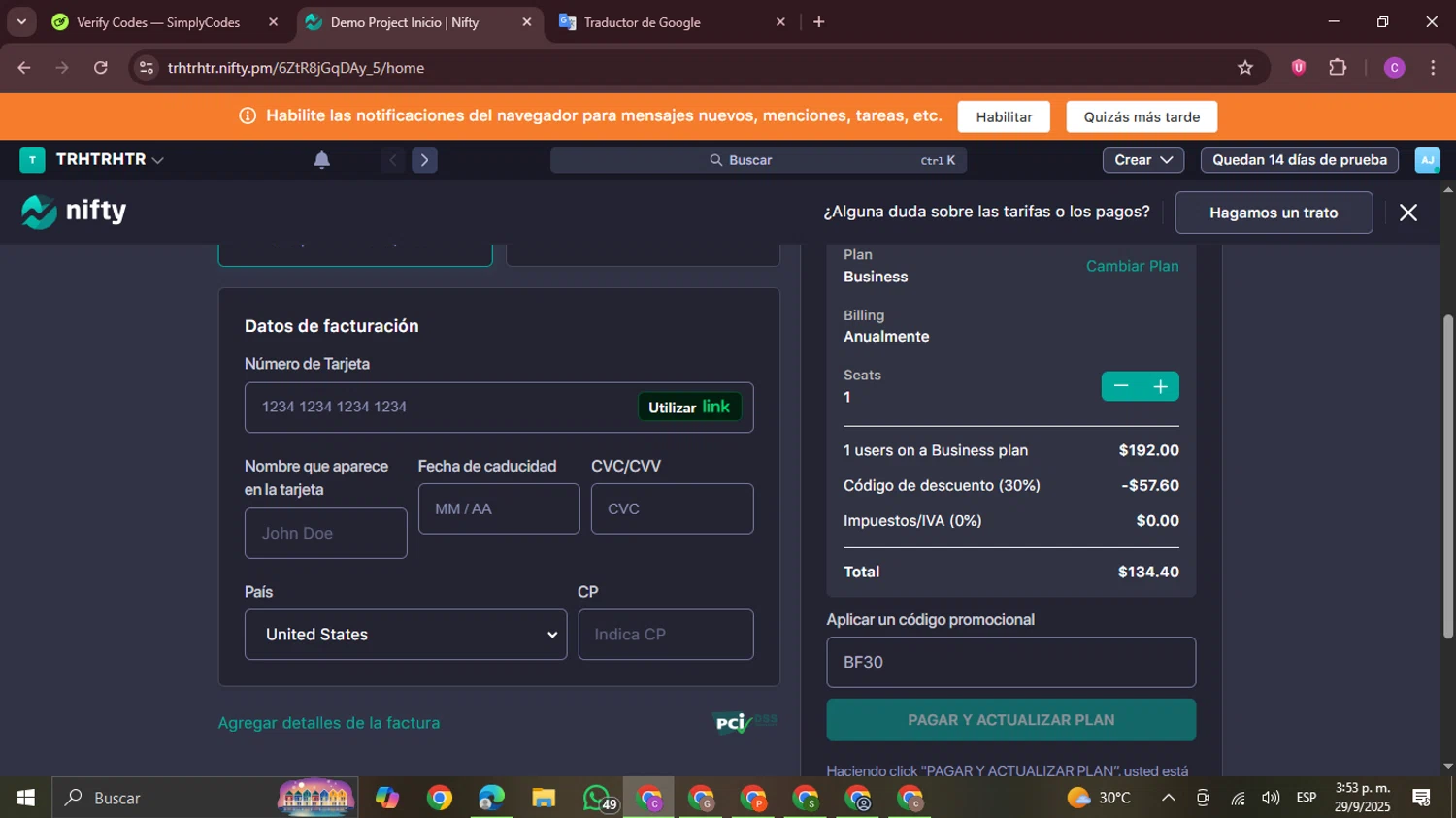The image size is (1456, 818).
Task: Click the promo code field with BF30
Action: [x=1010, y=662]
